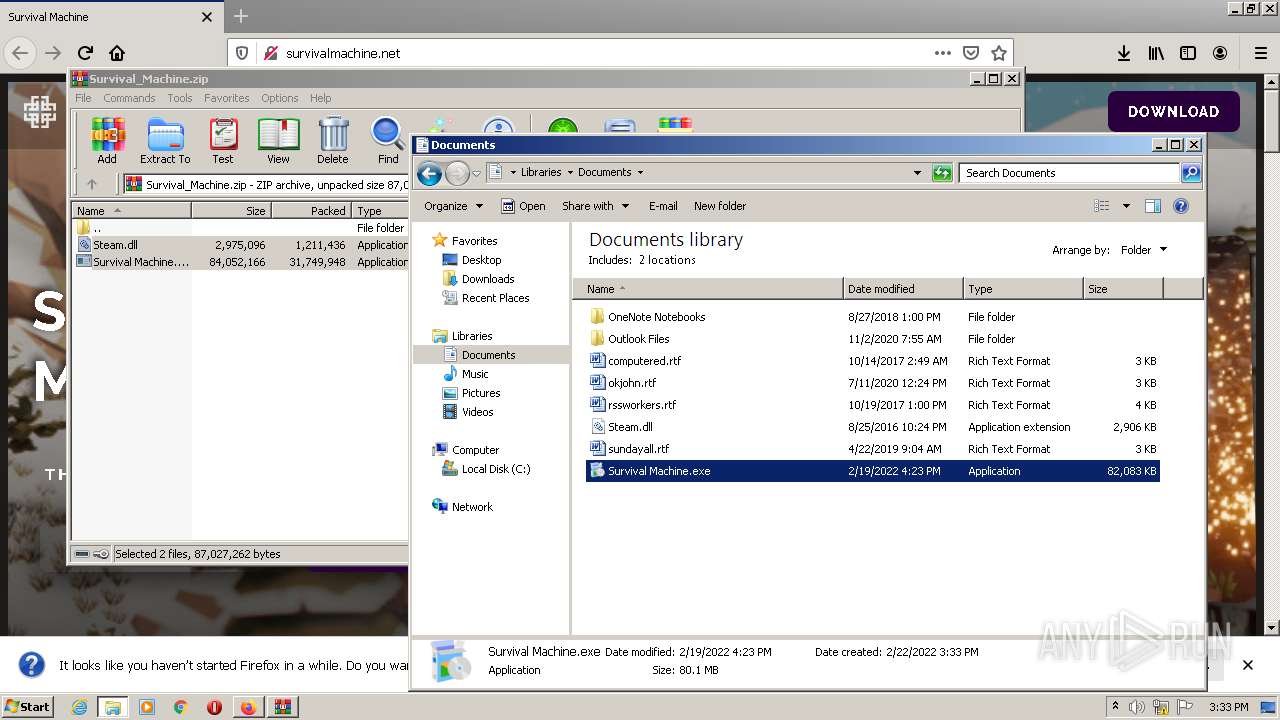Expand the address bar history dropdown
Screen dimensions: 1280x720
(917, 173)
